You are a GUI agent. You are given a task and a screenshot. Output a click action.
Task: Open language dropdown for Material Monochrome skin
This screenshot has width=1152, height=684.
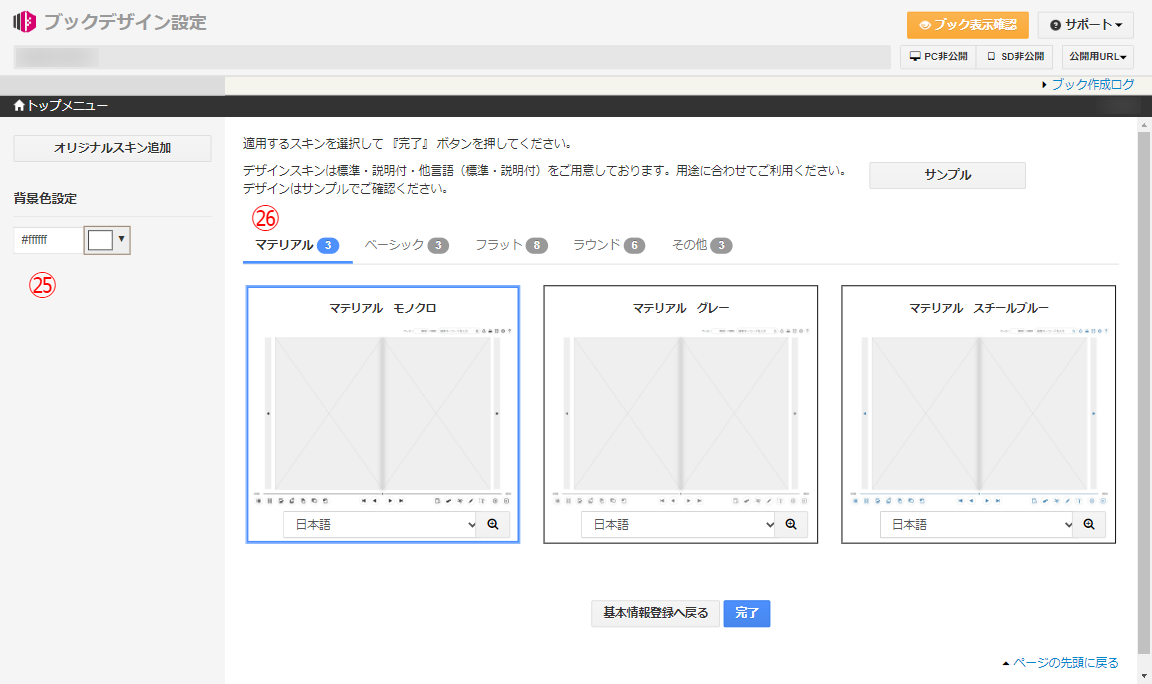coord(379,525)
